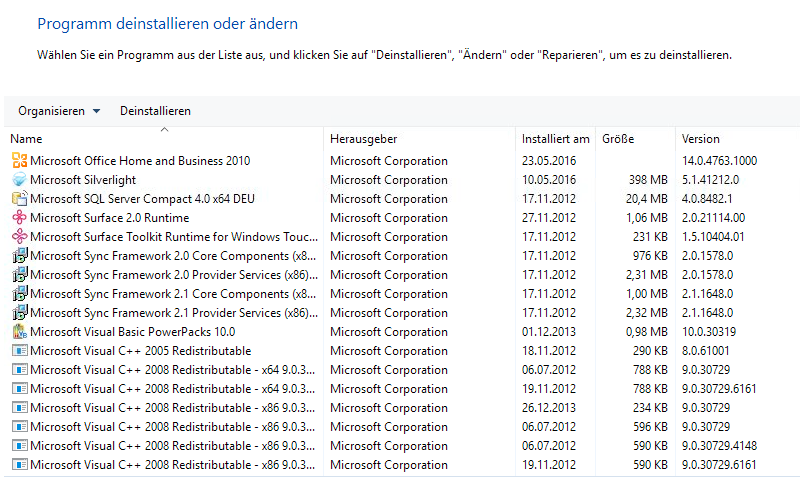Sort by the Name column header

pos(164,139)
